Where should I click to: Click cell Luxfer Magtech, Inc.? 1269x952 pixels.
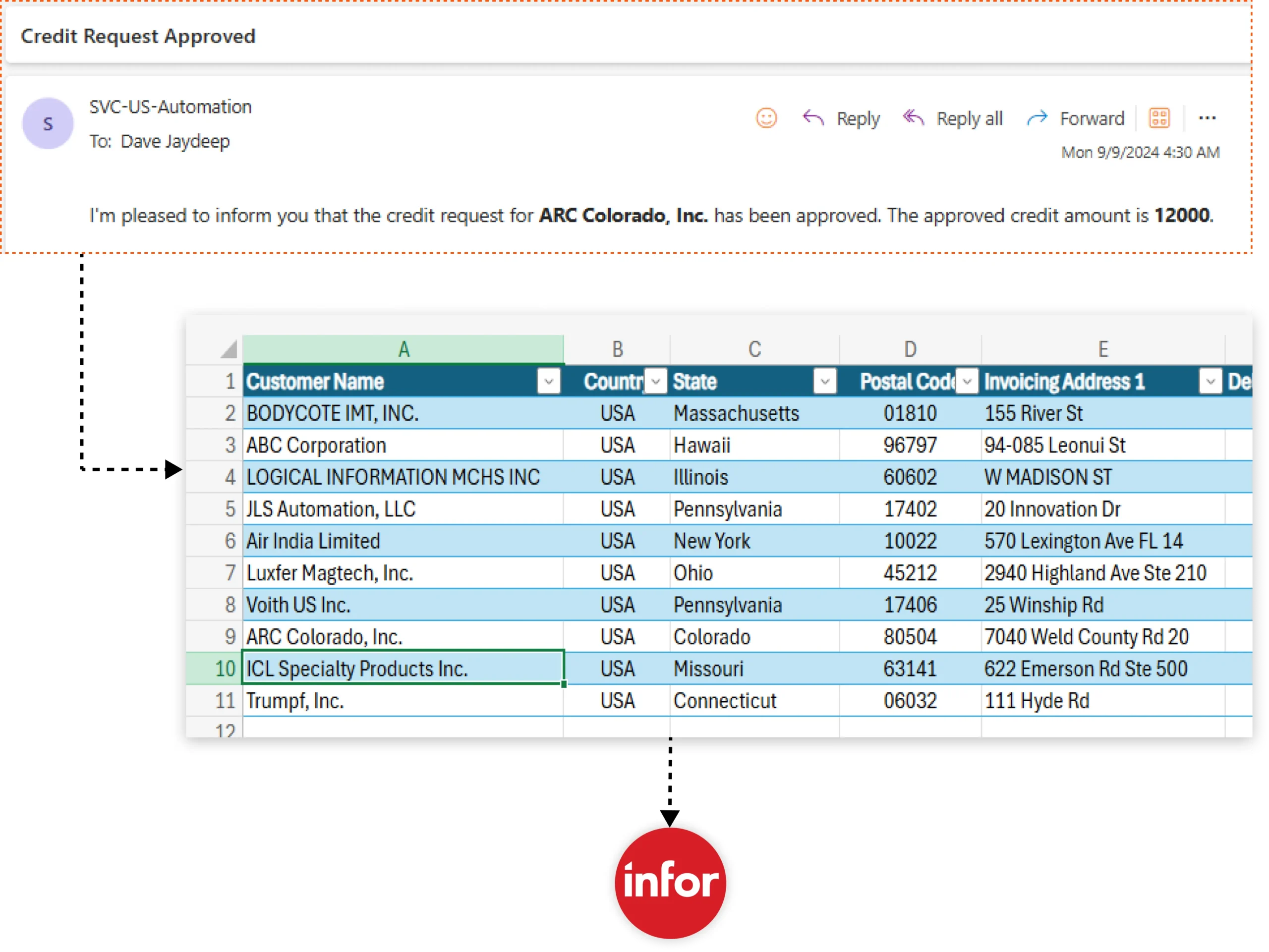tap(404, 573)
